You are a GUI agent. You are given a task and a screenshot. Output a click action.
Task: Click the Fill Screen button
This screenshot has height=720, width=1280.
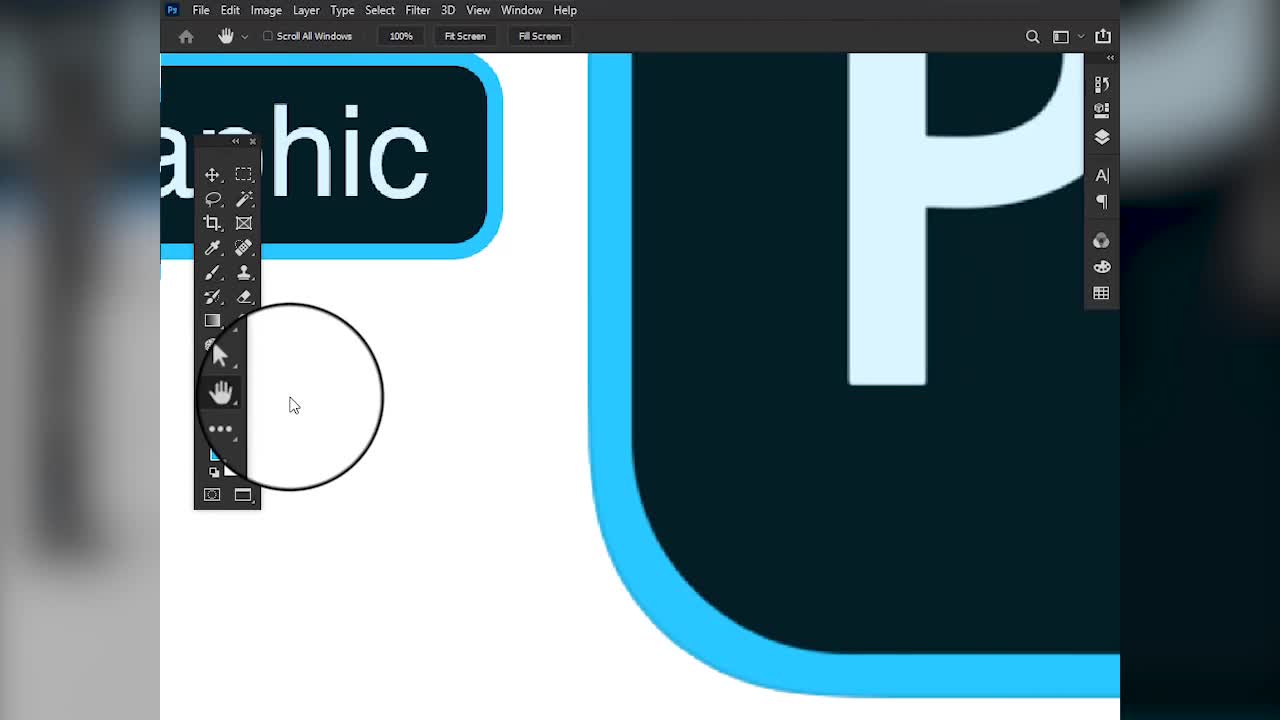pos(540,36)
